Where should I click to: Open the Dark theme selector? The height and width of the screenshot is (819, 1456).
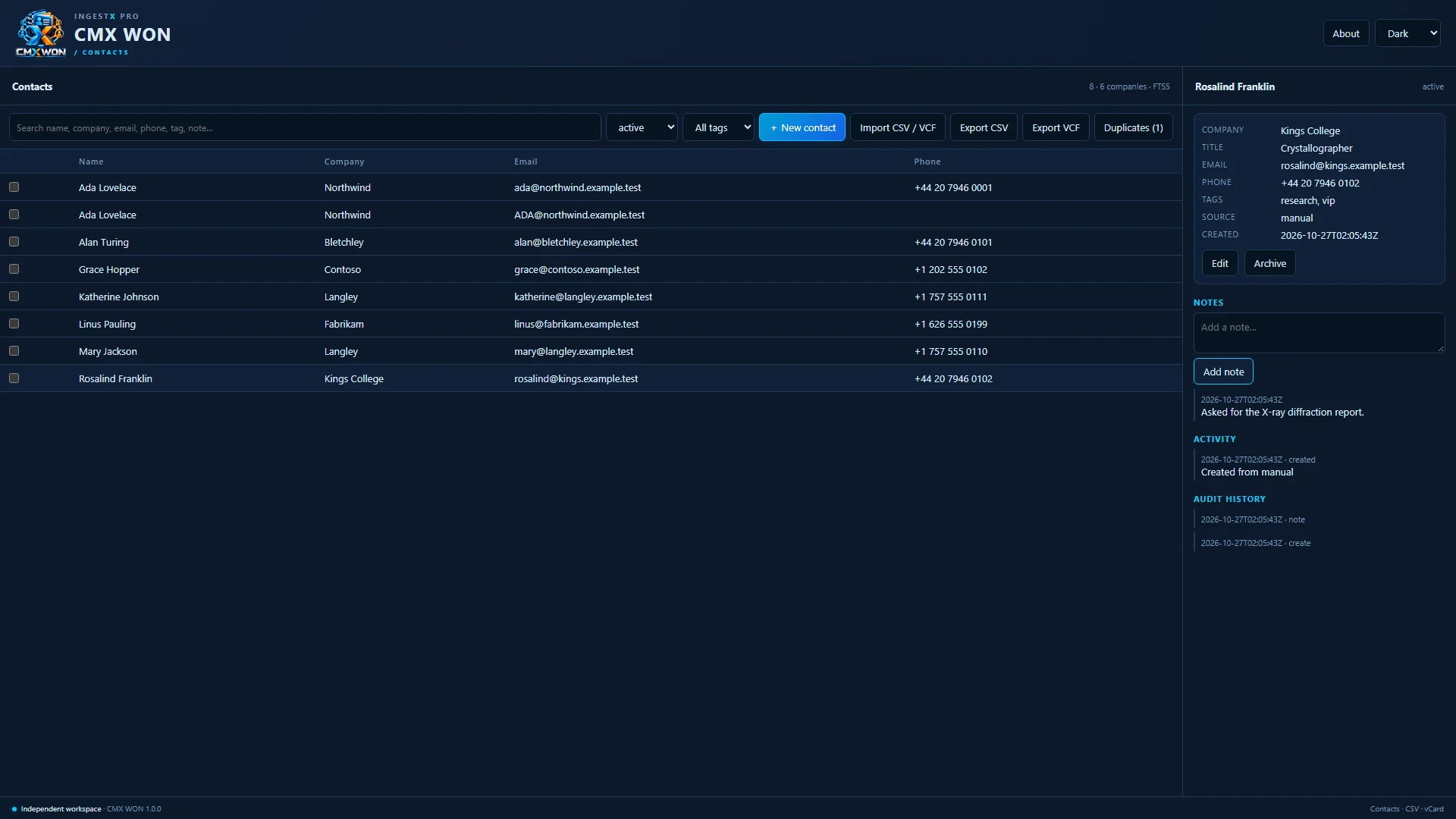pyautogui.click(x=1407, y=33)
